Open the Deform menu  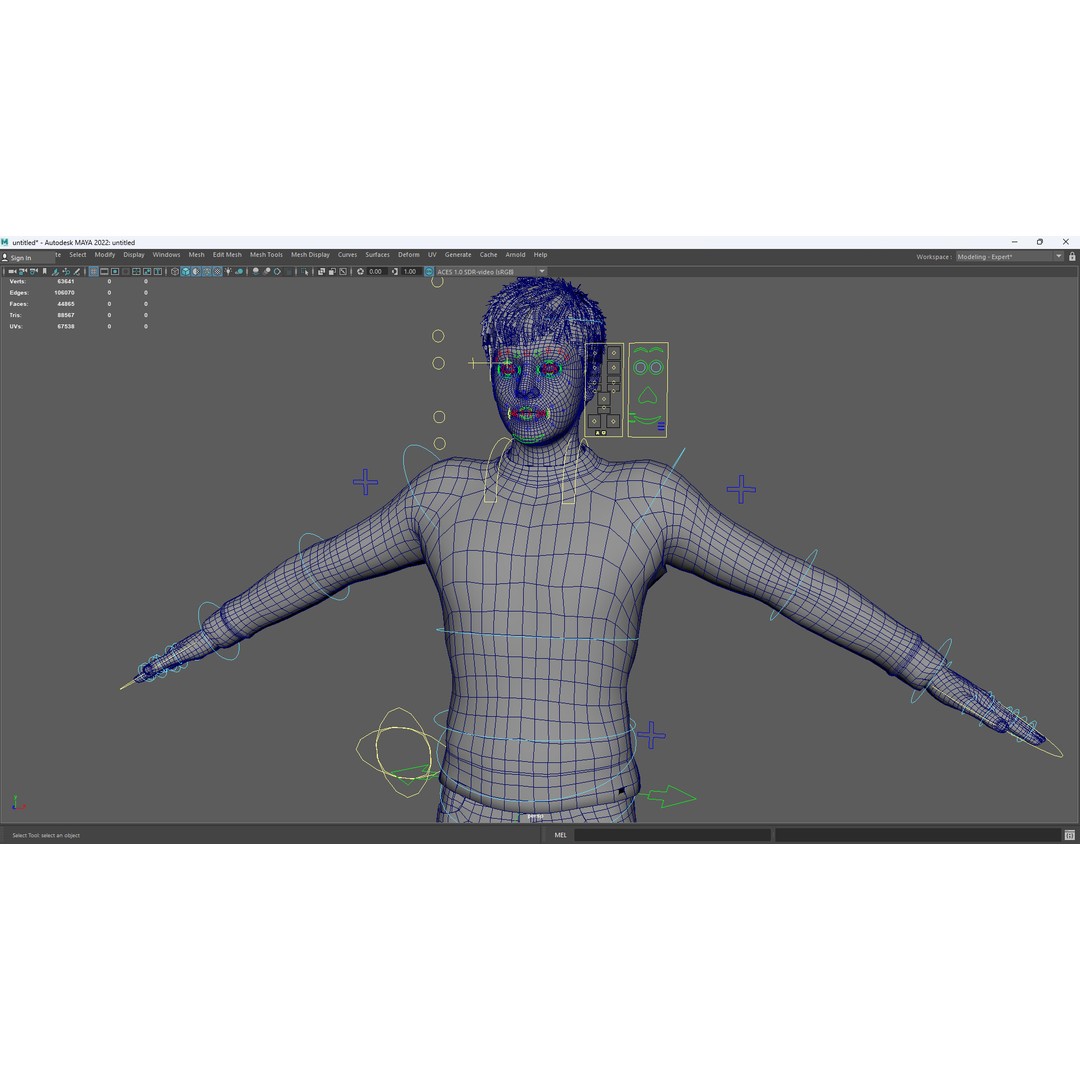(x=408, y=255)
